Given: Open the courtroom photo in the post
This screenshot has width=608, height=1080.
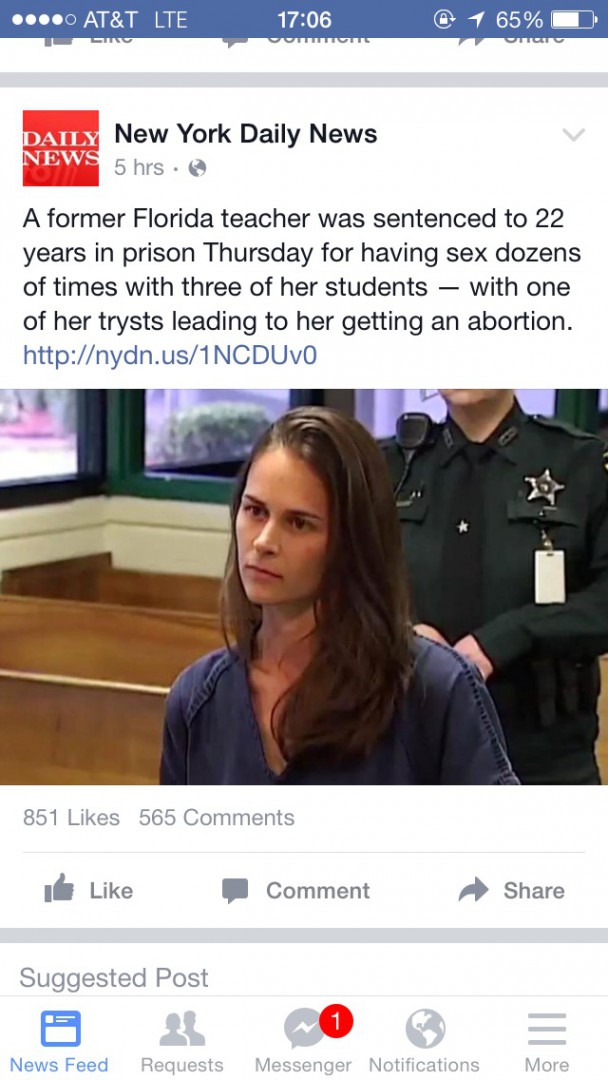Looking at the screenshot, I should tap(304, 587).
